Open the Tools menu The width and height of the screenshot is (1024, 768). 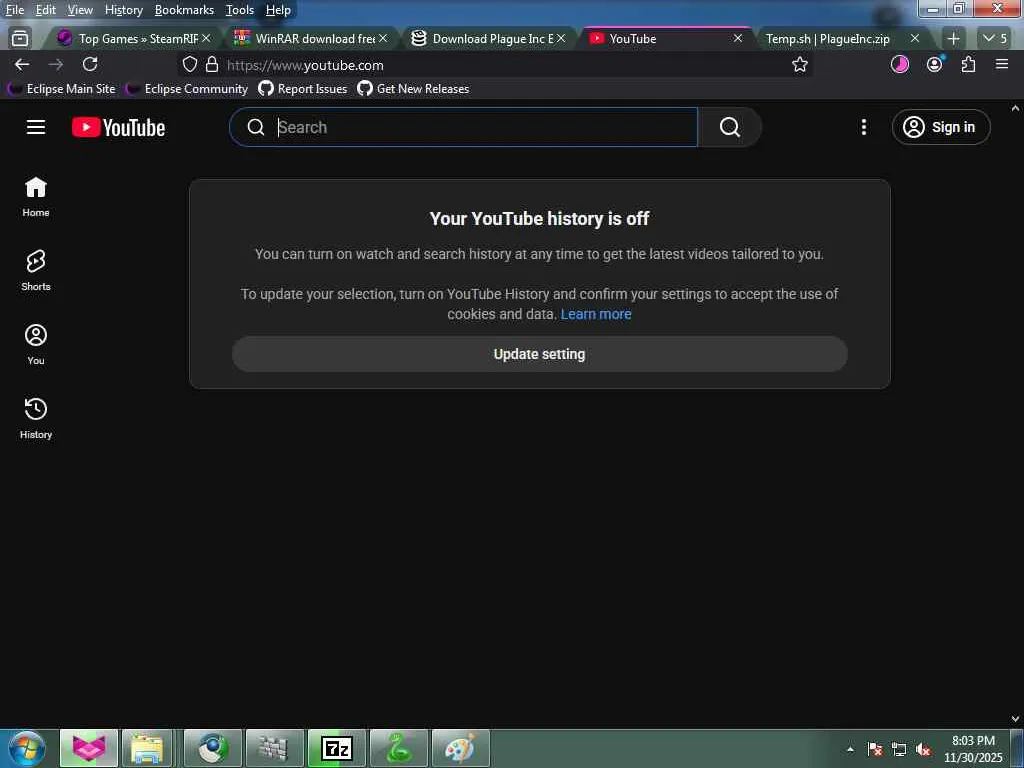240,10
